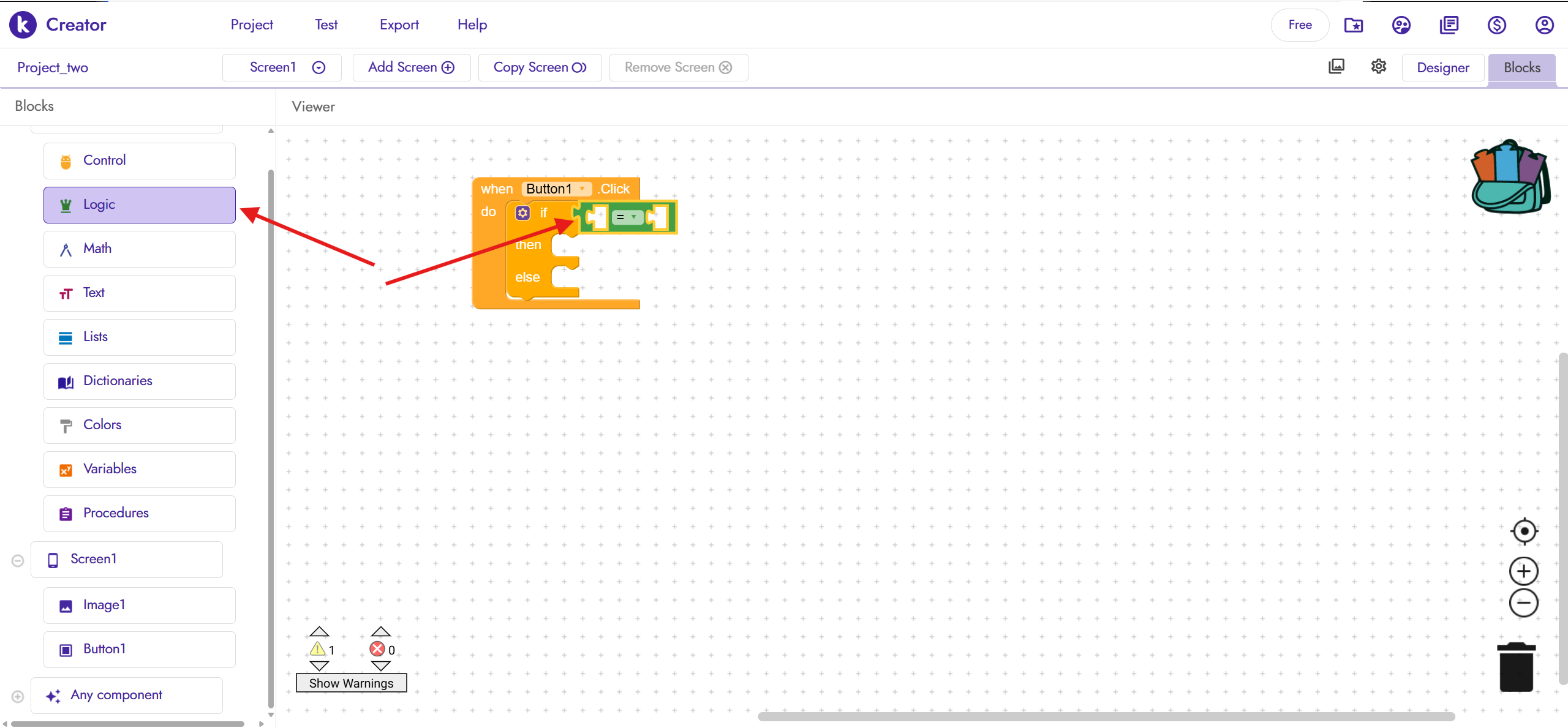The image size is (1568, 728).
Task: Select the Colors block category
Action: coord(140,425)
